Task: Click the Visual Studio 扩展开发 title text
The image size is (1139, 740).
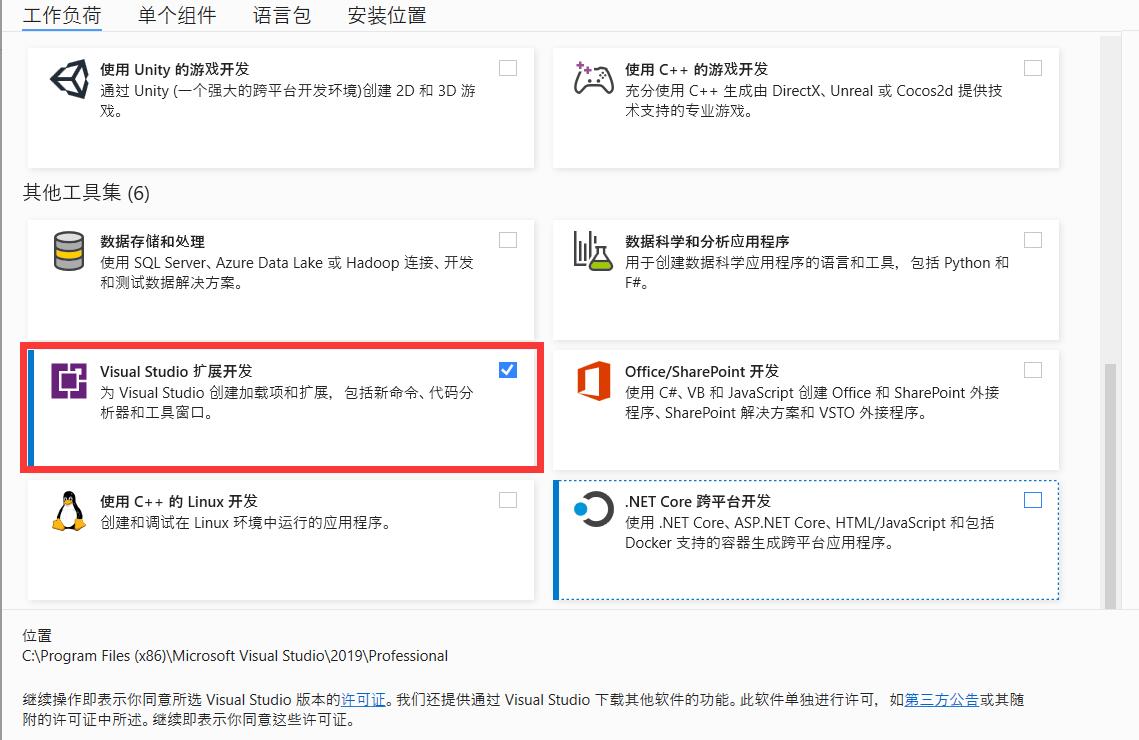Action: tap(176, 372)
